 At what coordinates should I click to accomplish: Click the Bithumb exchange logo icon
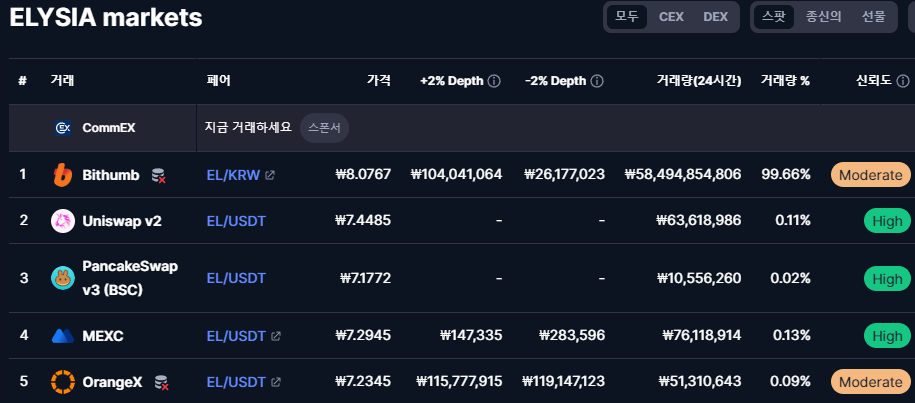63,175
